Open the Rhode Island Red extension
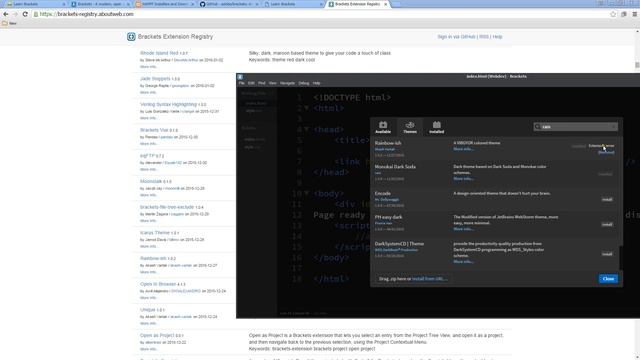This screenshot has height=360, width=640. tap(159, 53)
